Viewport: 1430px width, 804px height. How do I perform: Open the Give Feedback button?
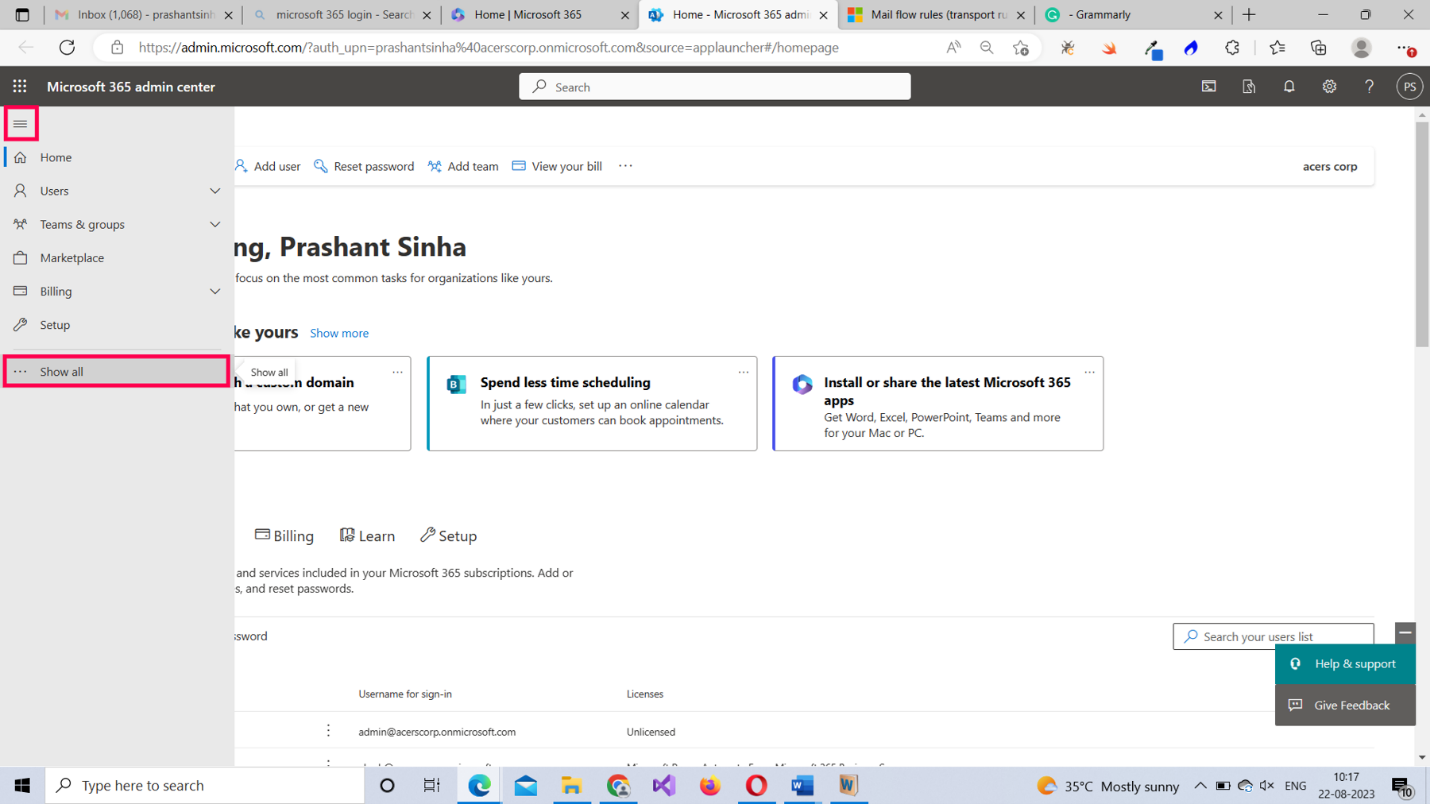[x=1345, y=705]
